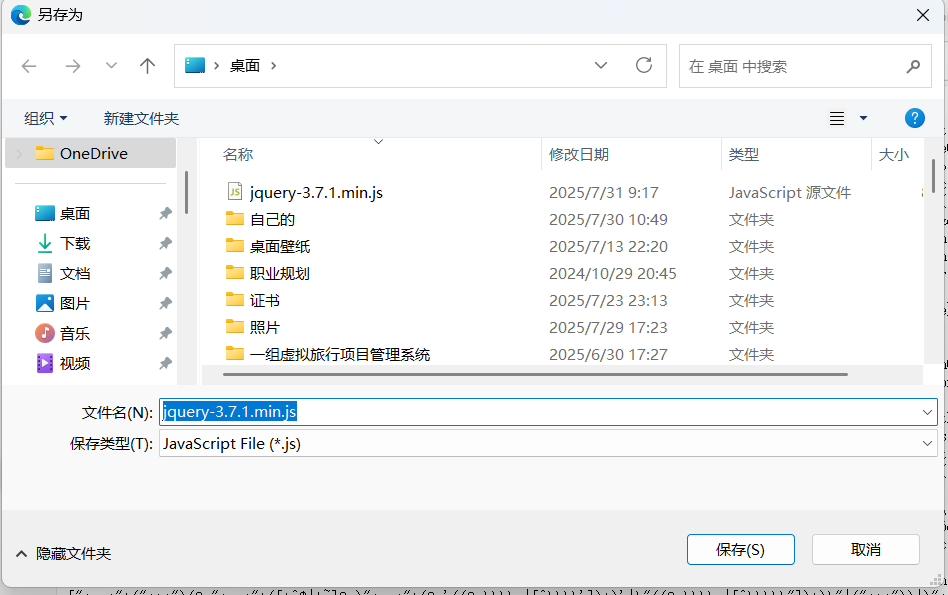This screenshot has width=948, height=595.
Task: Select file jquery-3.7.1.min.js in list
Action: tap(316, 192)
